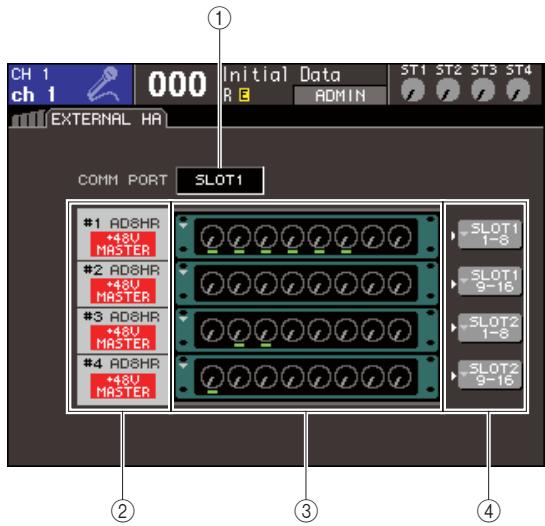Switch to the EXTERNAL HA tab

(107, 119)
